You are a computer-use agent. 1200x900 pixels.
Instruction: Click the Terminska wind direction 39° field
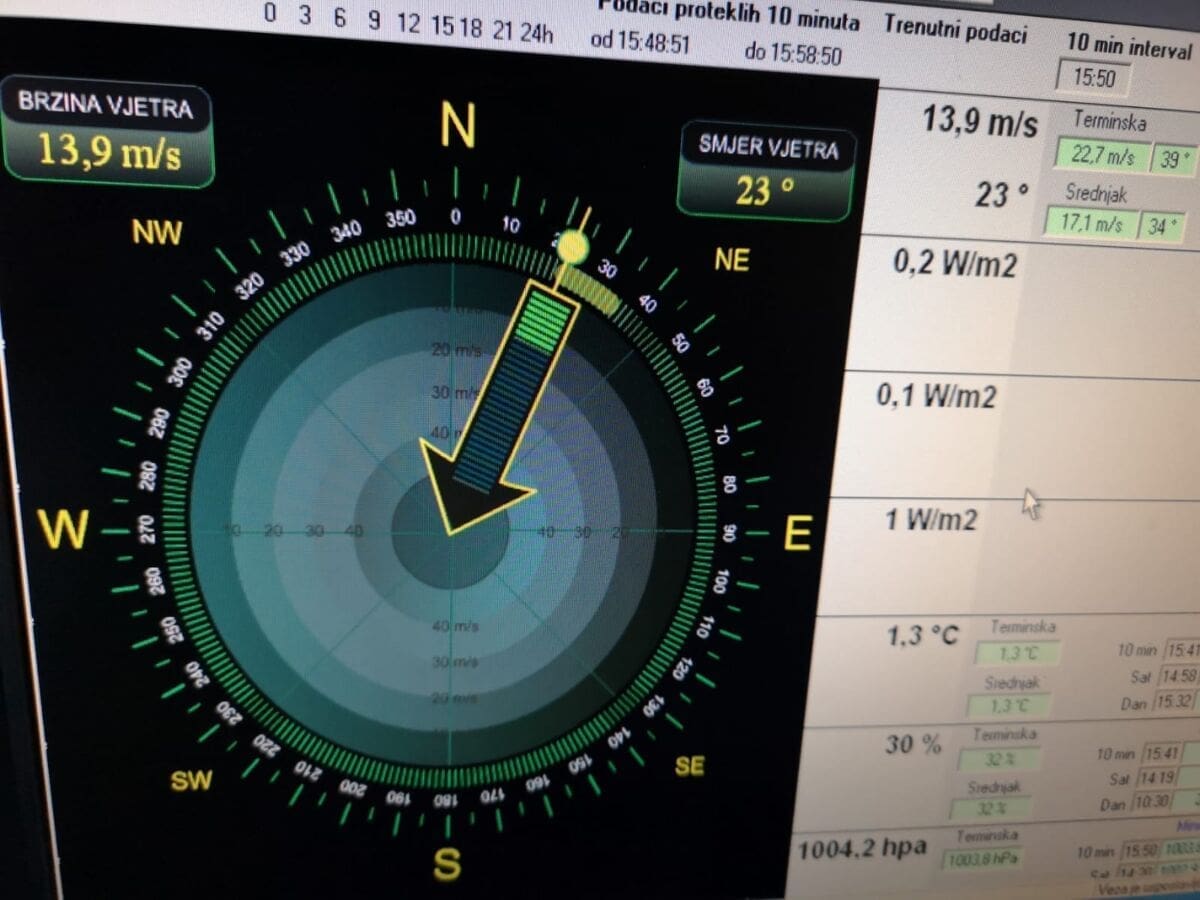pos(1174,159)
